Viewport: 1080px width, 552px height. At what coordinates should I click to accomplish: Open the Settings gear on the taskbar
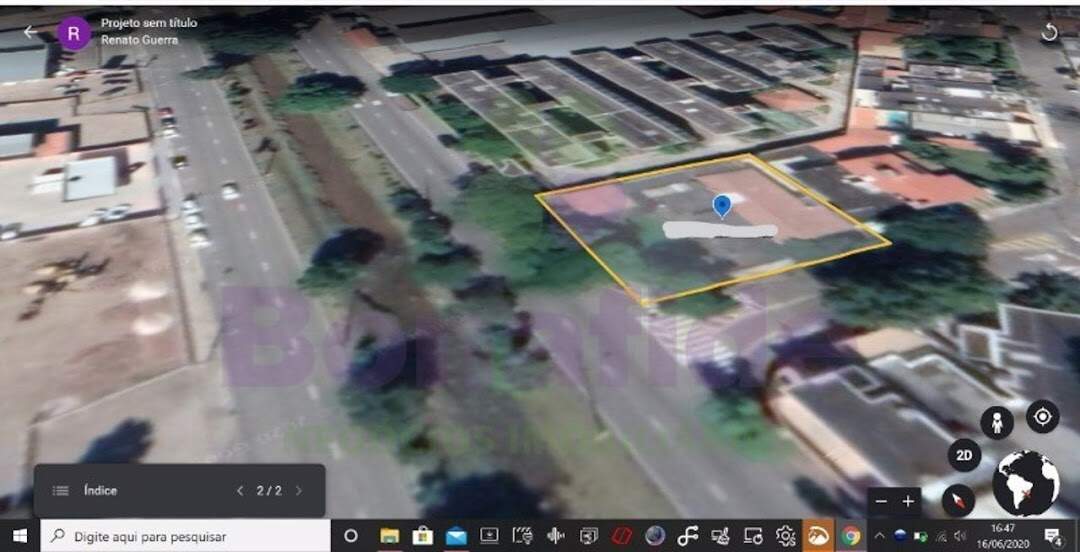tap(785, 536)
